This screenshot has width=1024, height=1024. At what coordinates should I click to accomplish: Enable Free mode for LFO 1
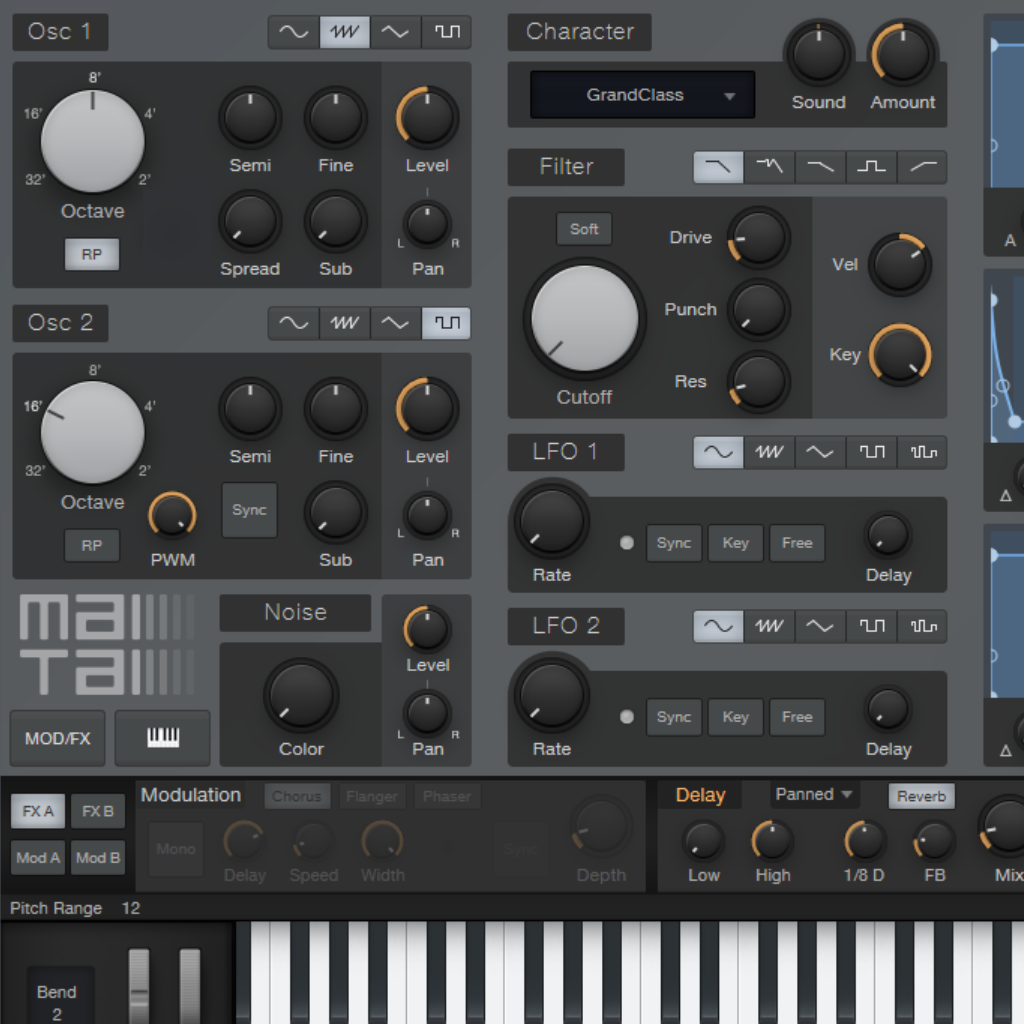[x=797, y=543]
